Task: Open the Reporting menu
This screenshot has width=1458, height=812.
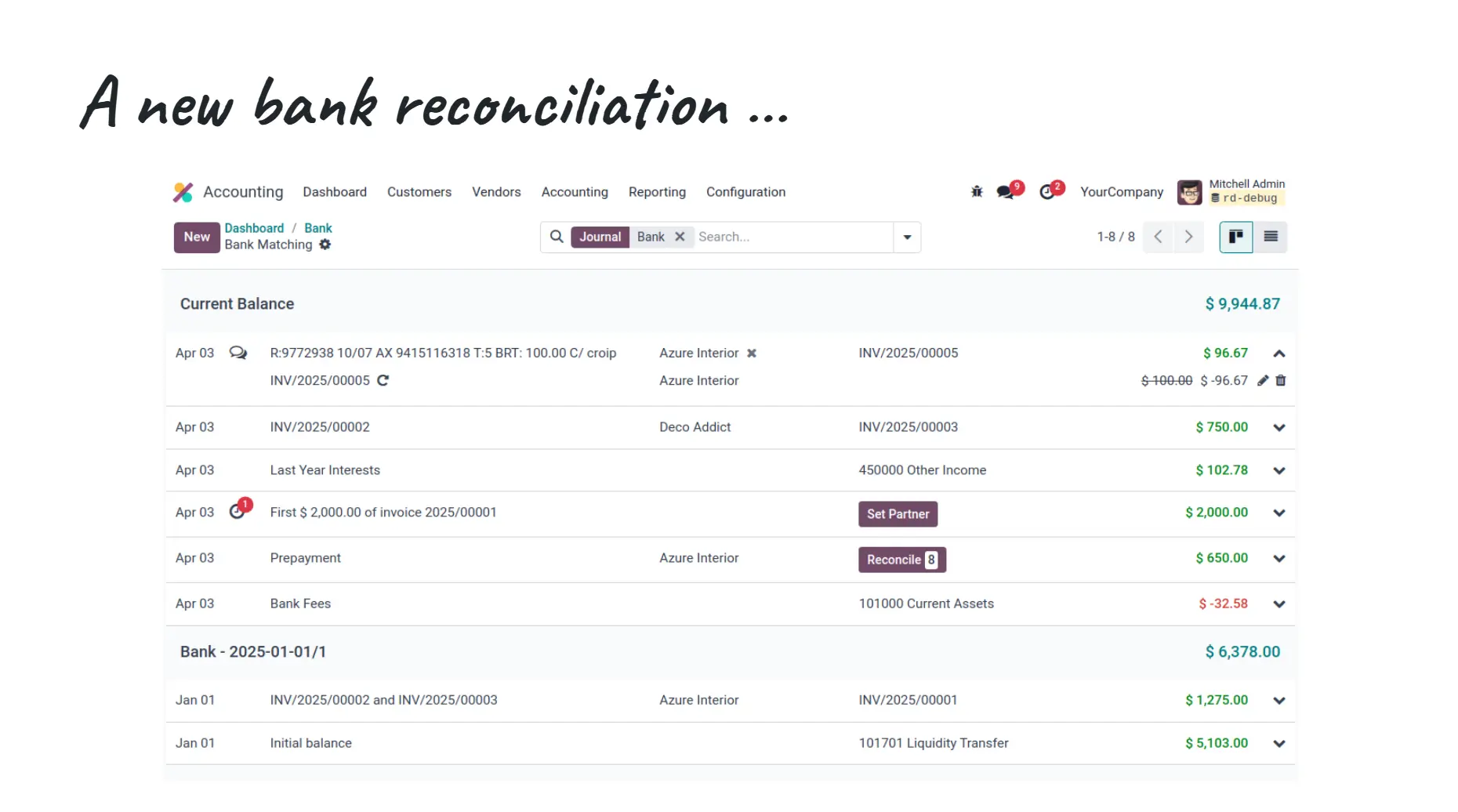Action: (657, 192)
